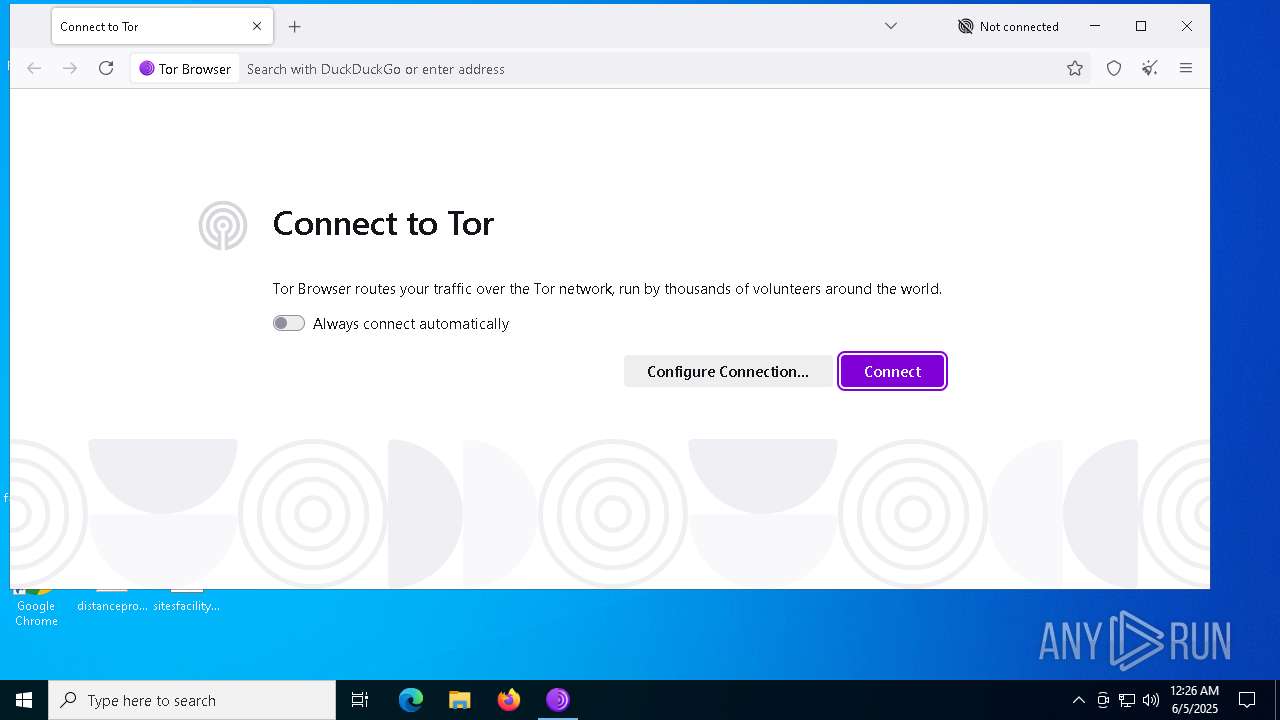Click the New Identity broom icon

tap(1150, 68)
